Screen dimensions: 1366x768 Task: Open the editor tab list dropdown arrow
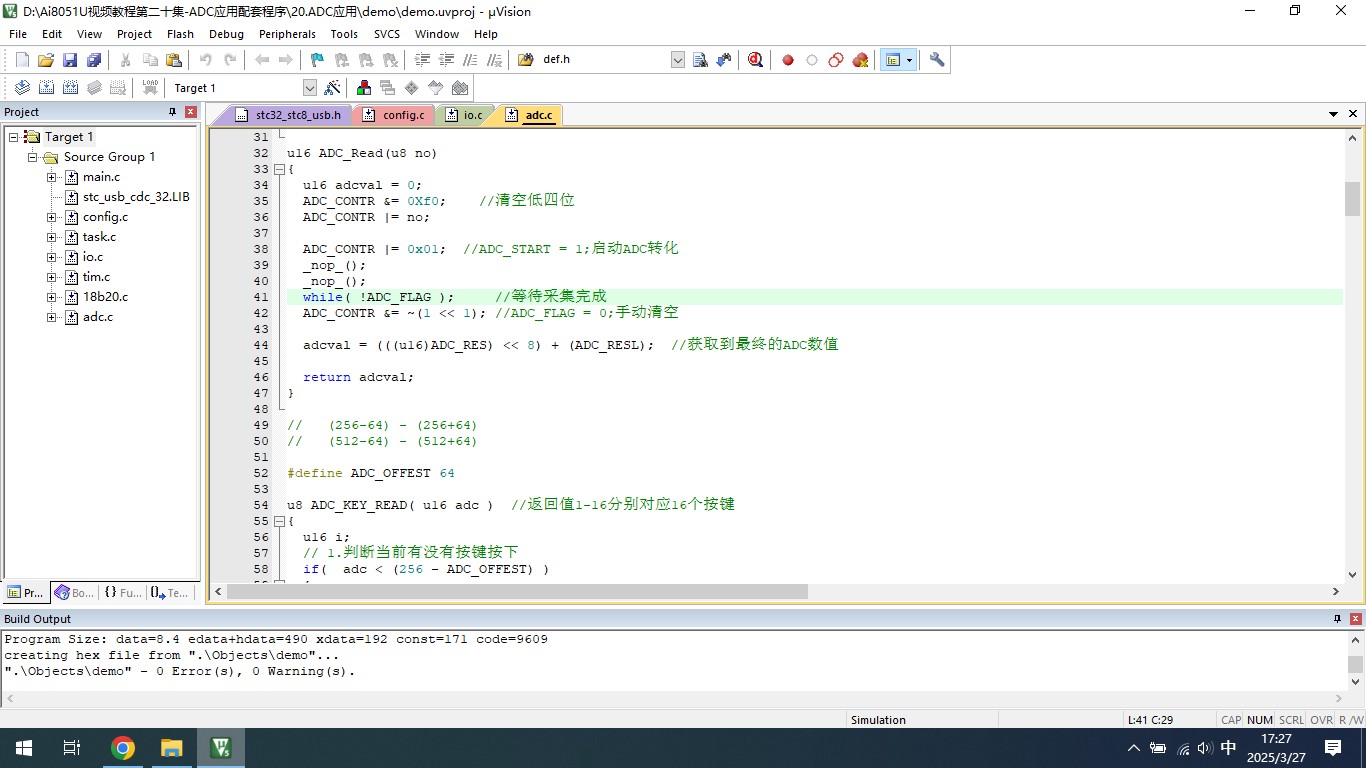click(1334, 115)
